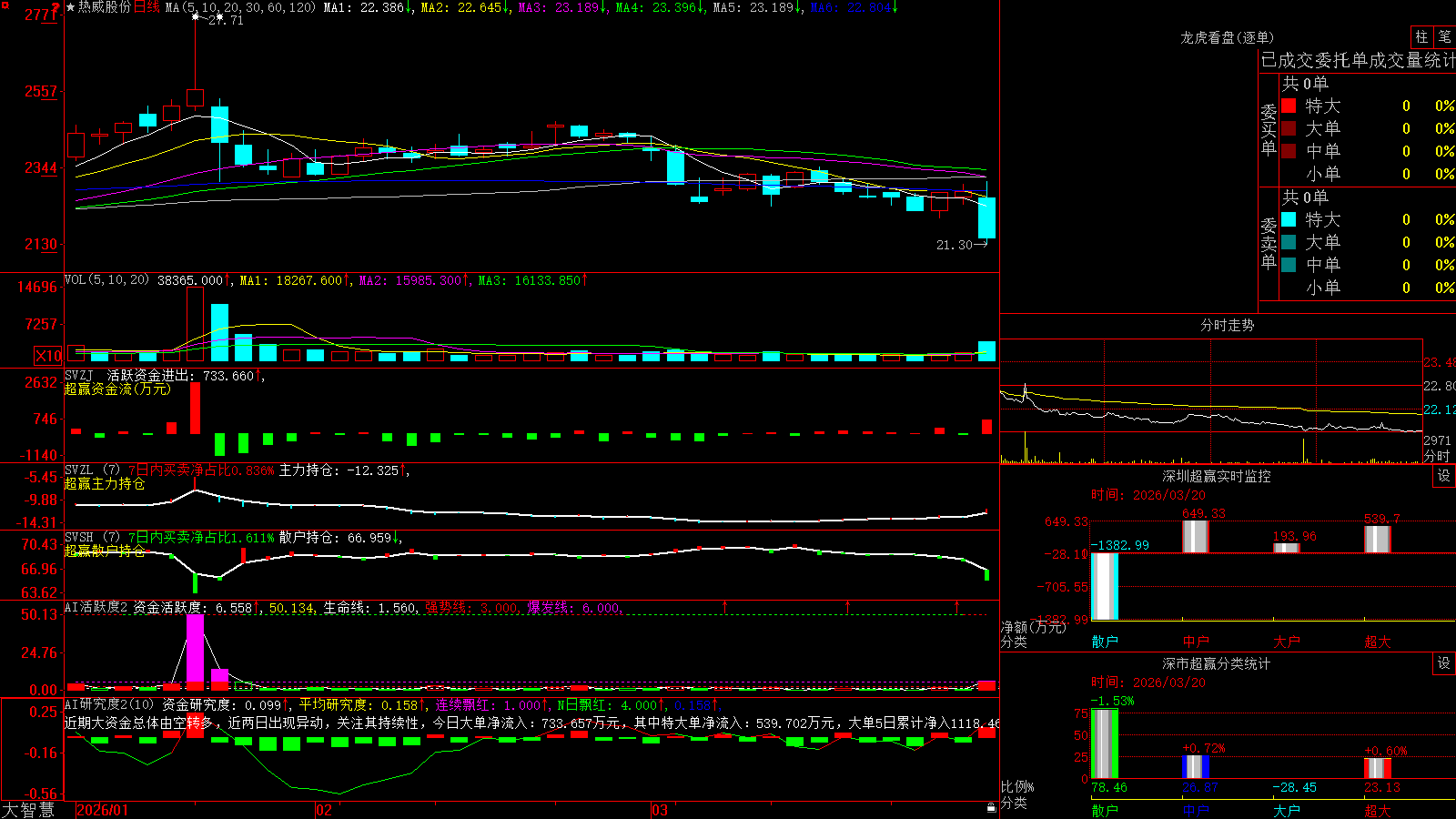
Task: Click the green 散户 ratio bar at -1.53%
Action: click(1105, 743)
